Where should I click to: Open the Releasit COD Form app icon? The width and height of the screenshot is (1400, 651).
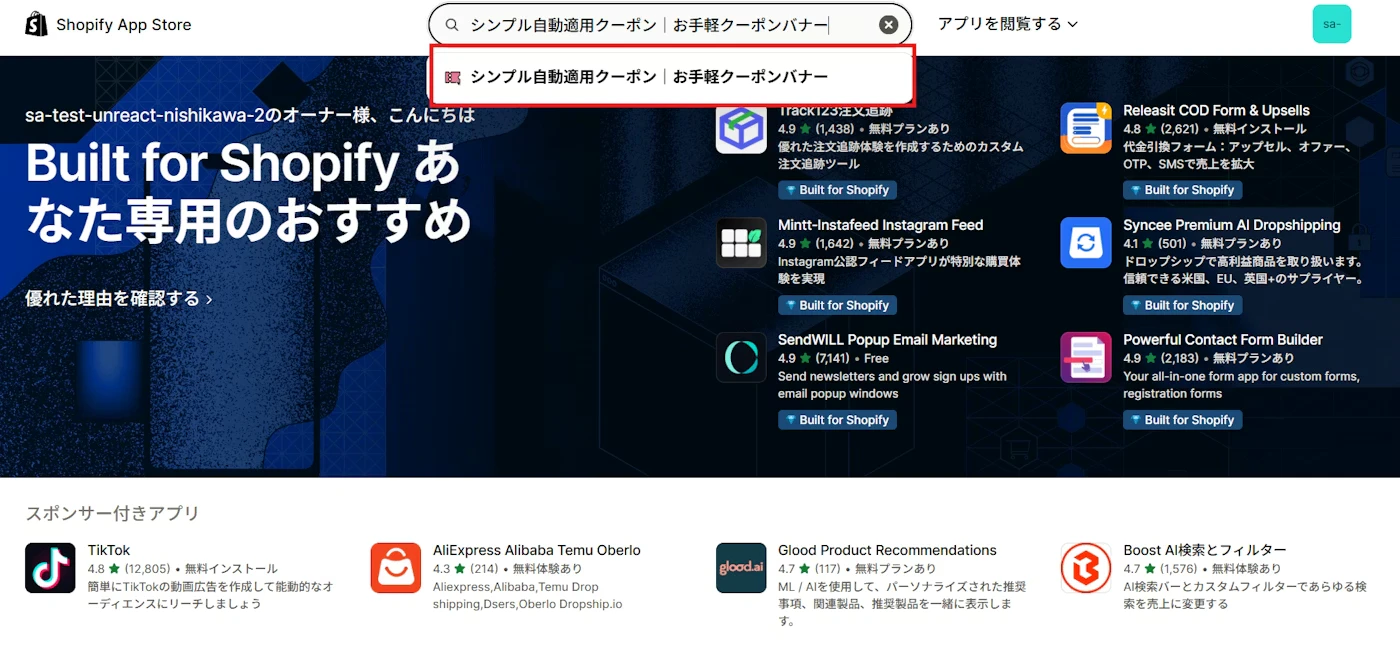1086,128
